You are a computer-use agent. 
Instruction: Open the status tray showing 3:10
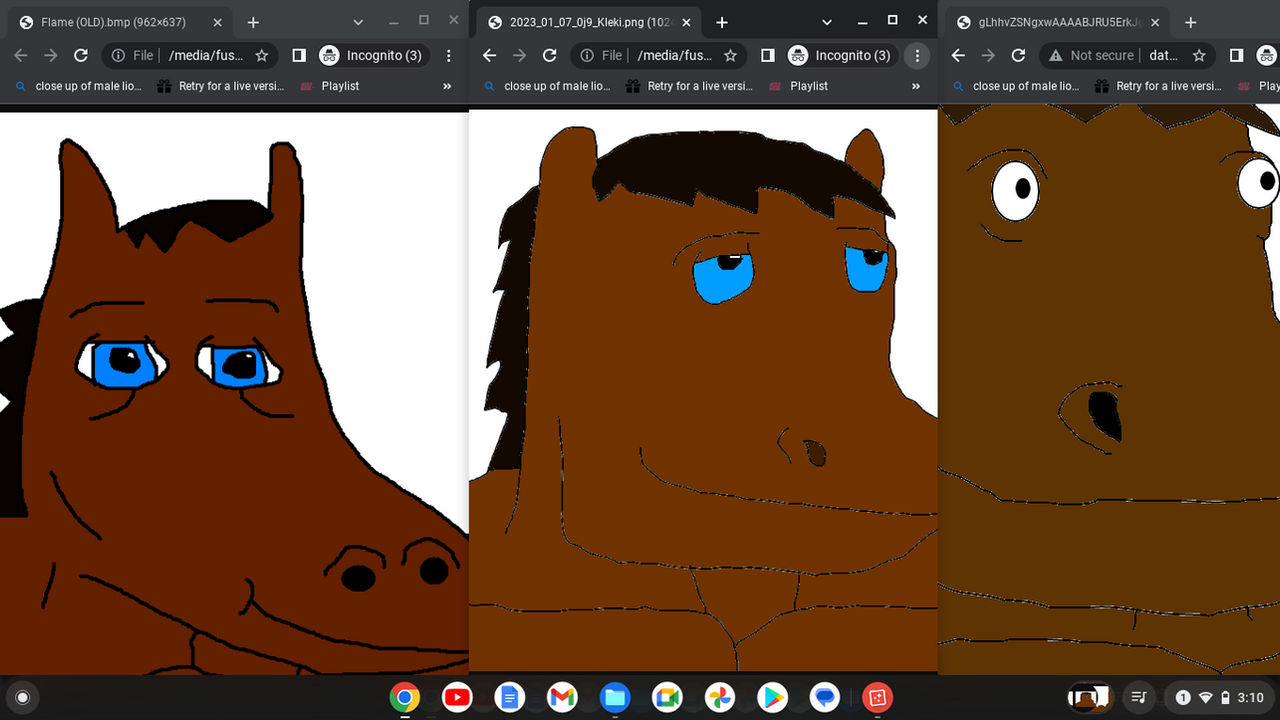tap(1219, 697)
